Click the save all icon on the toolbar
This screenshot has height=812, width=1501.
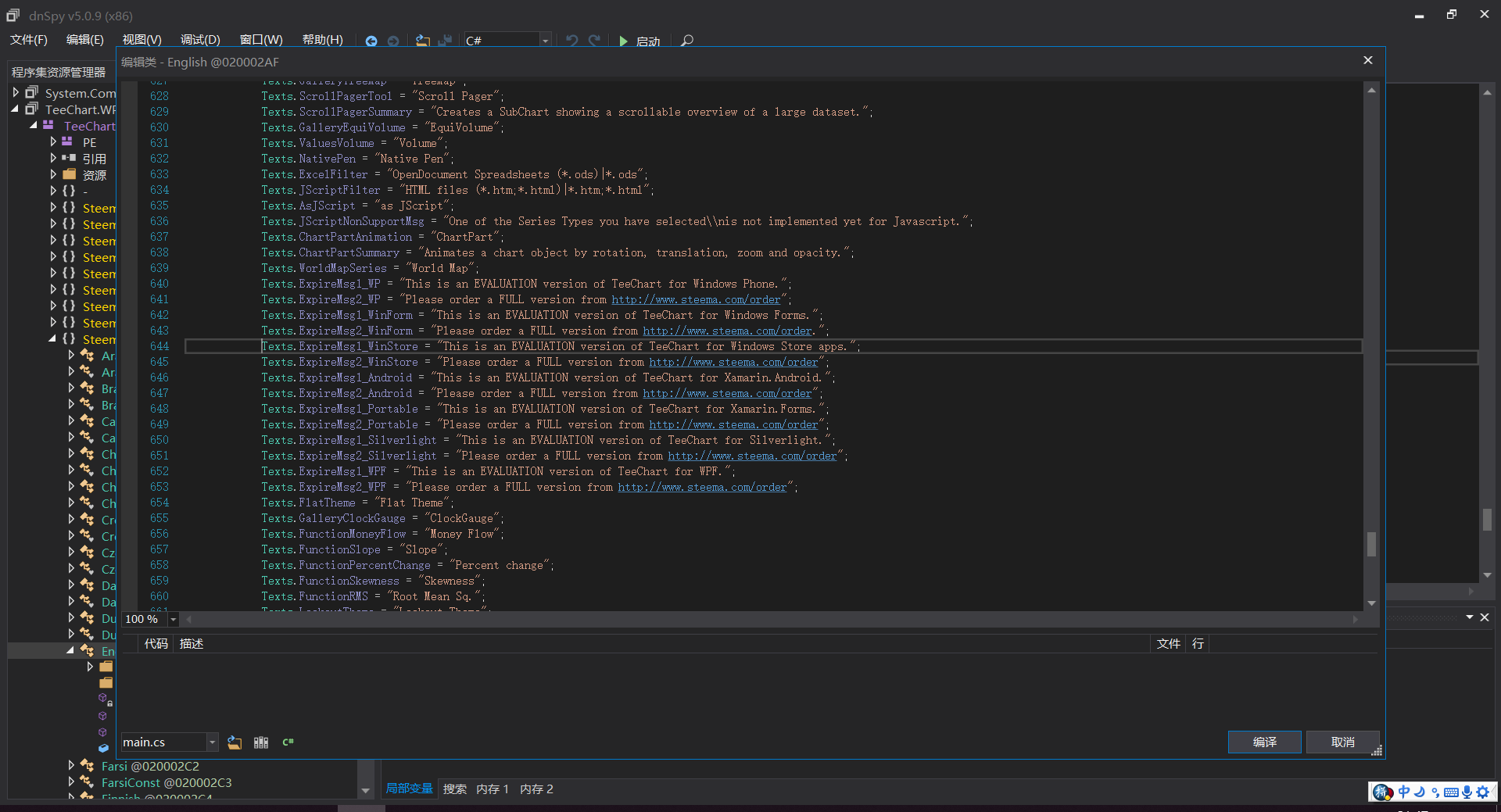(x=446, y=41)
